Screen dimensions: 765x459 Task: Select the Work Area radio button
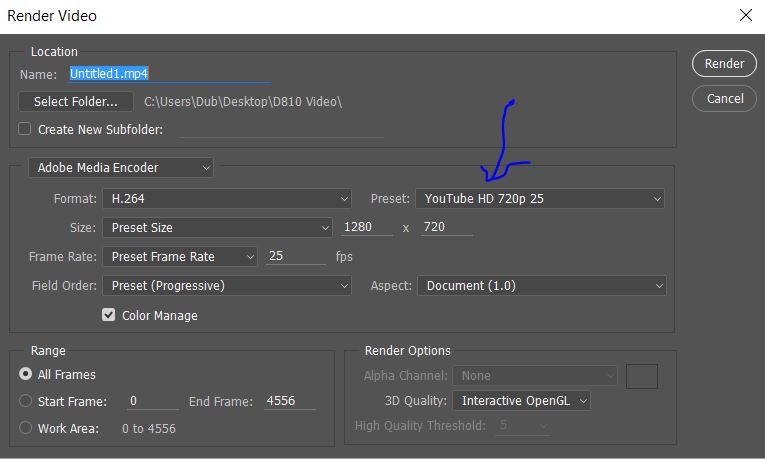[25, 428]
